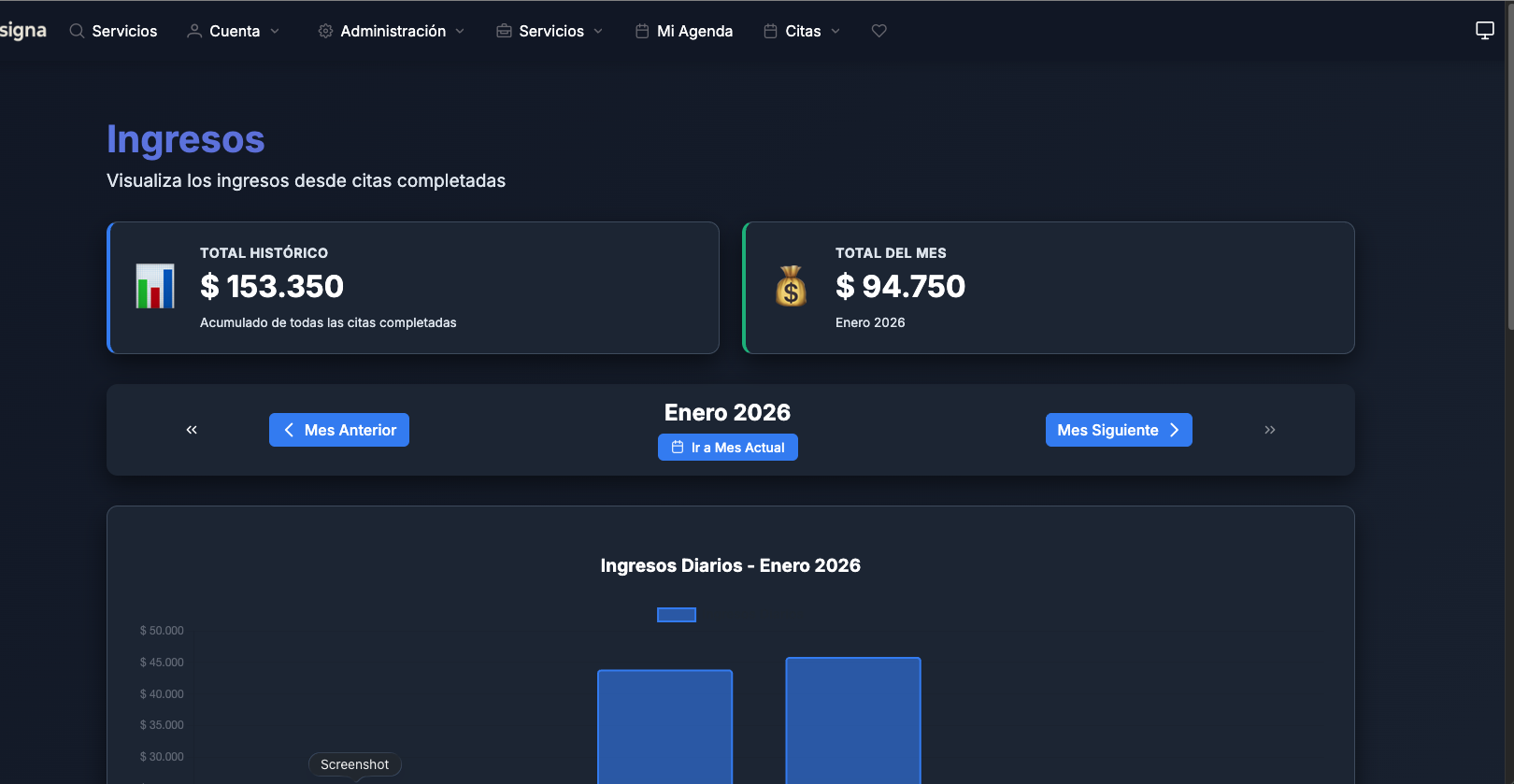1514x784 pixels.
Task: Click the gear icon next to Administración
Action: 325,31
